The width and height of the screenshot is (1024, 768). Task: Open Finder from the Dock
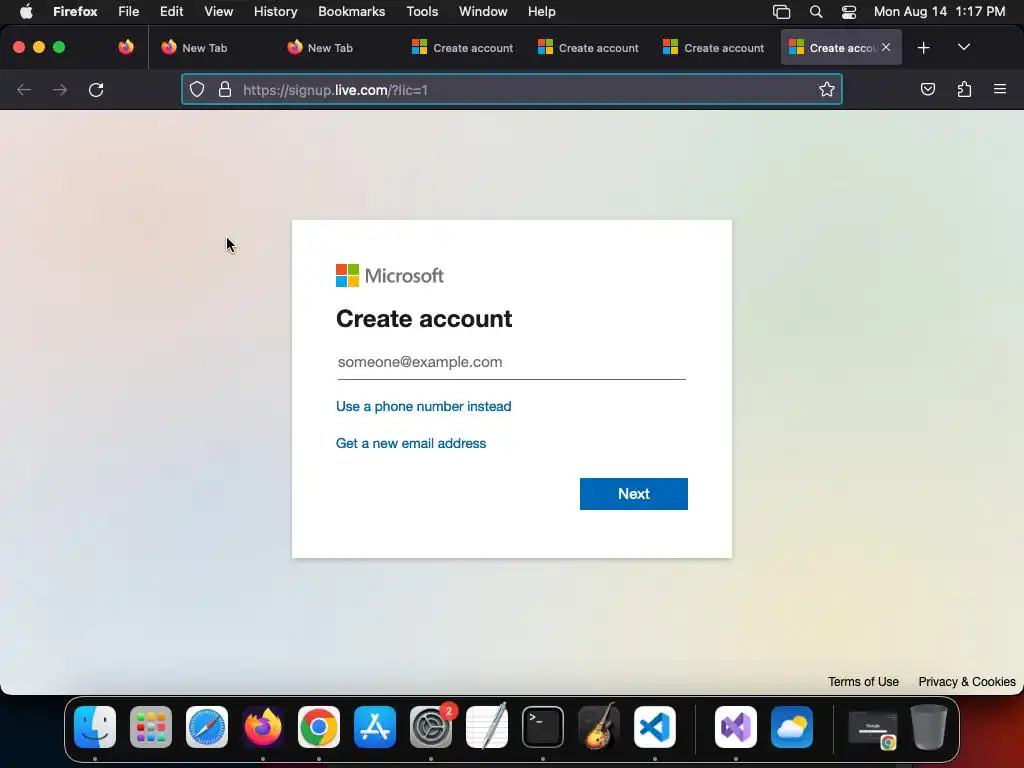pos(95,727)
